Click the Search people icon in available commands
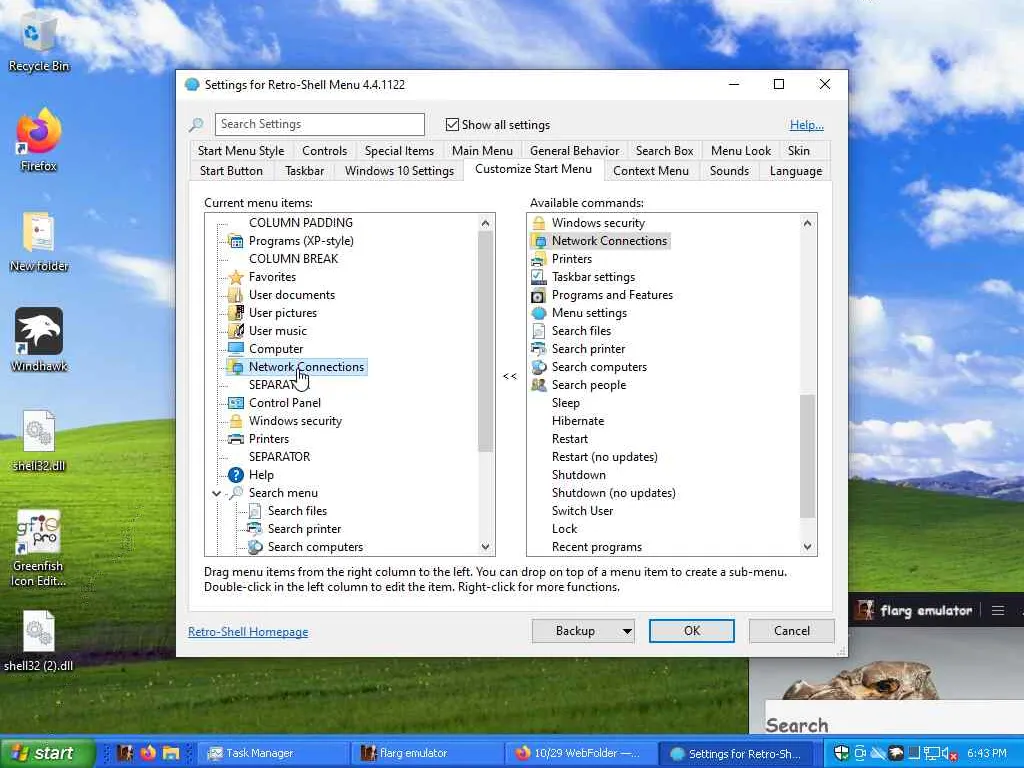This screenshot has width=1024, height=768. (539, 385)
